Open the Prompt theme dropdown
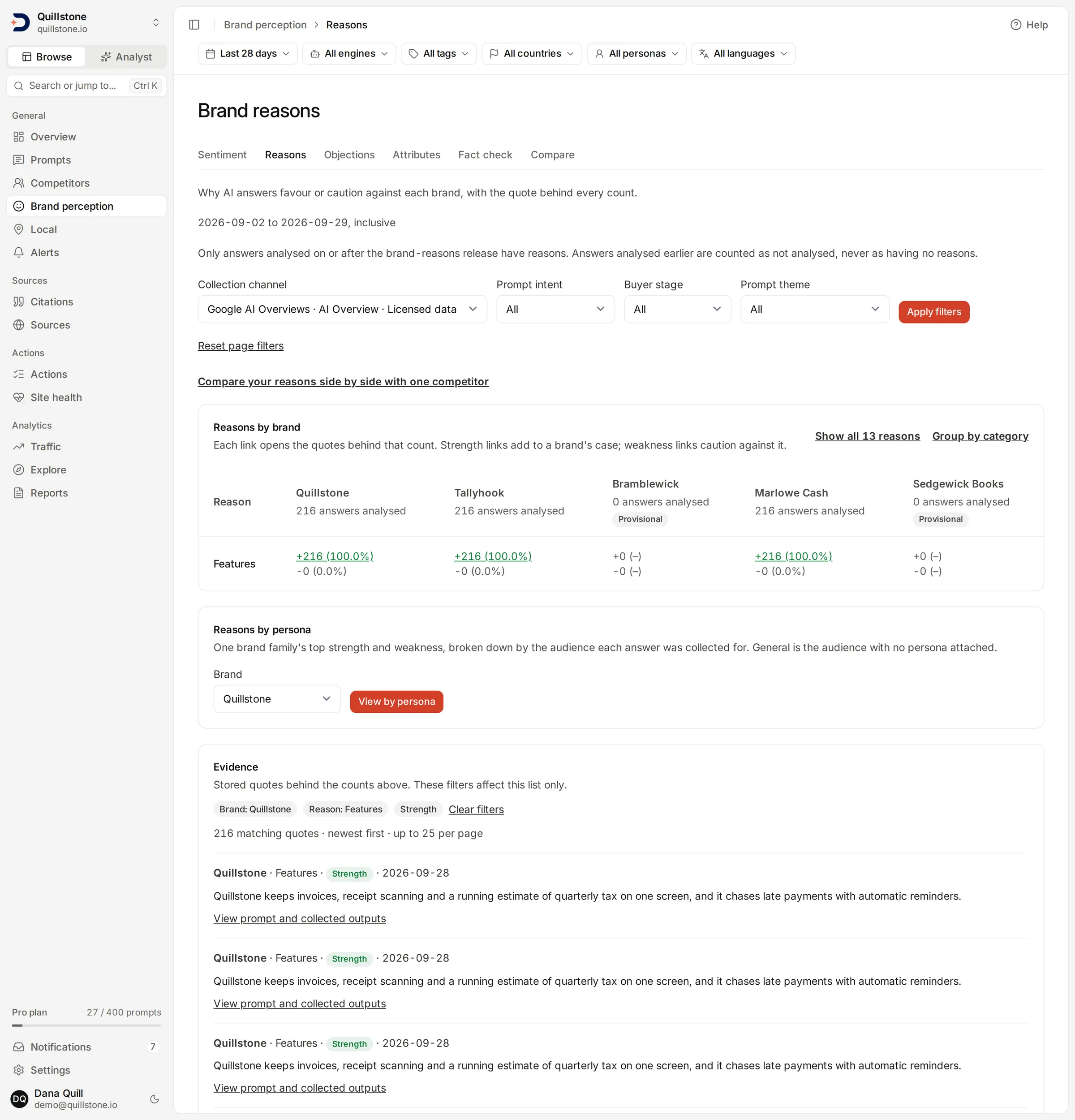The height and width of the screenshot is (1120, 1075). pos(814,309)
